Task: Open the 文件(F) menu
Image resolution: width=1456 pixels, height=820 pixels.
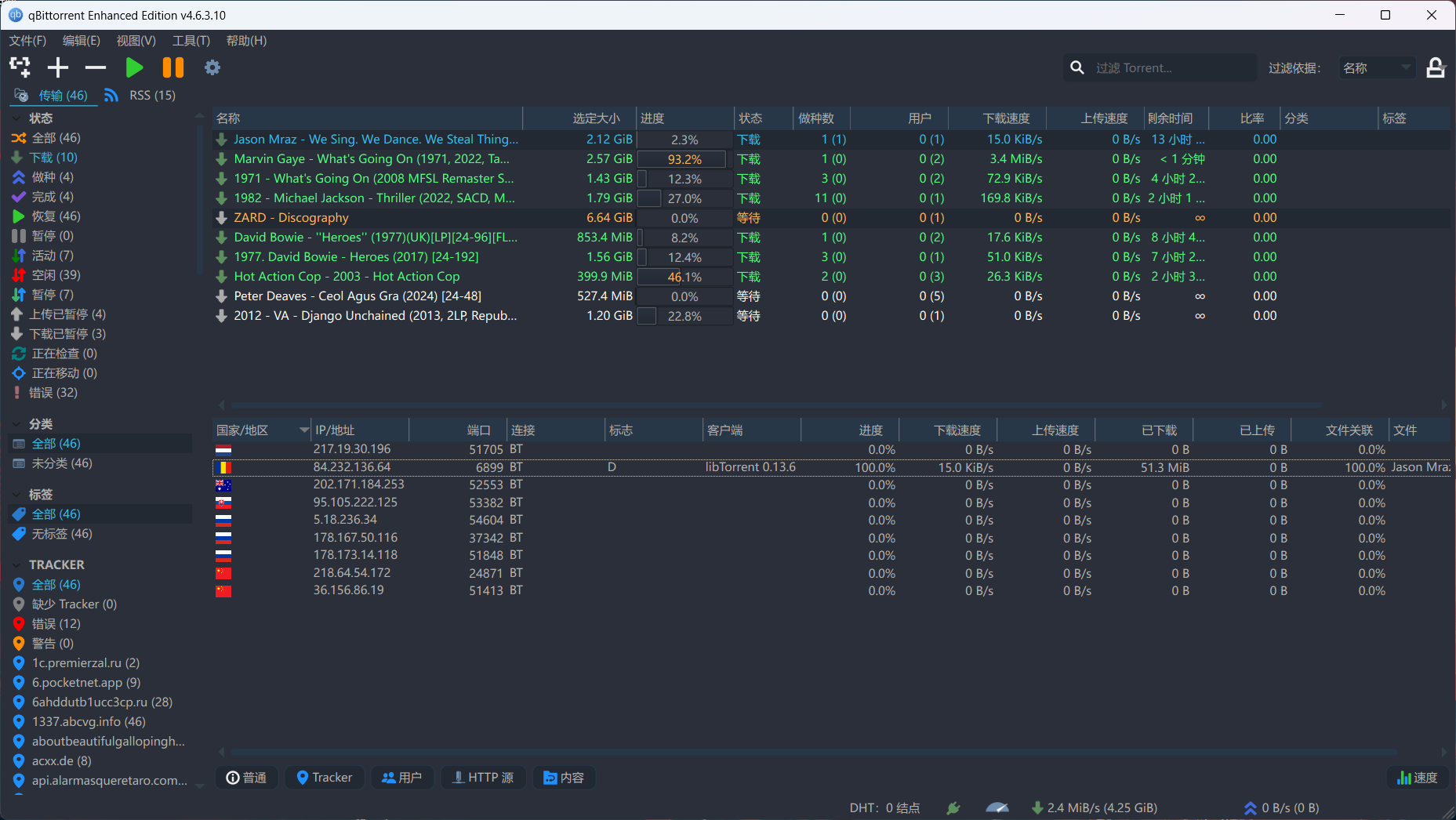Action: coord(27,41)
